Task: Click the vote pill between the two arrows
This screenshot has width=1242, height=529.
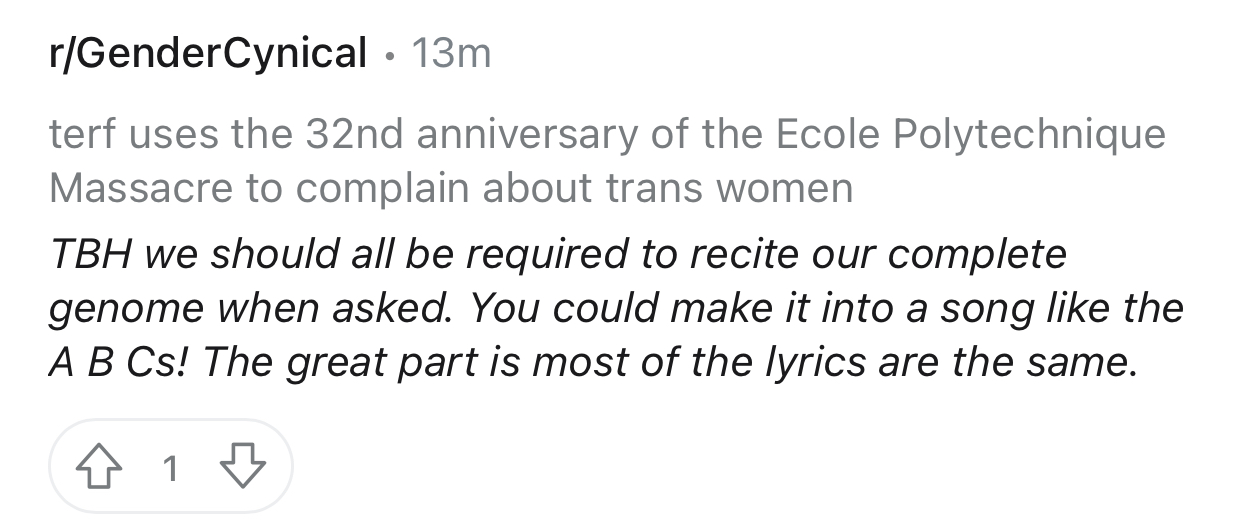Action: (x=171, y=466)
